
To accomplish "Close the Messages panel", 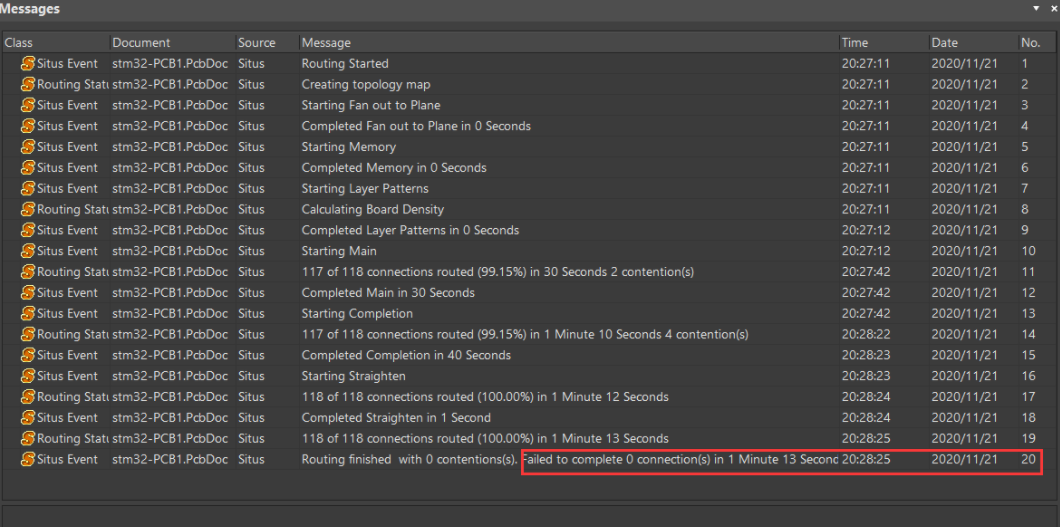I will click(x=1054, y=8).
